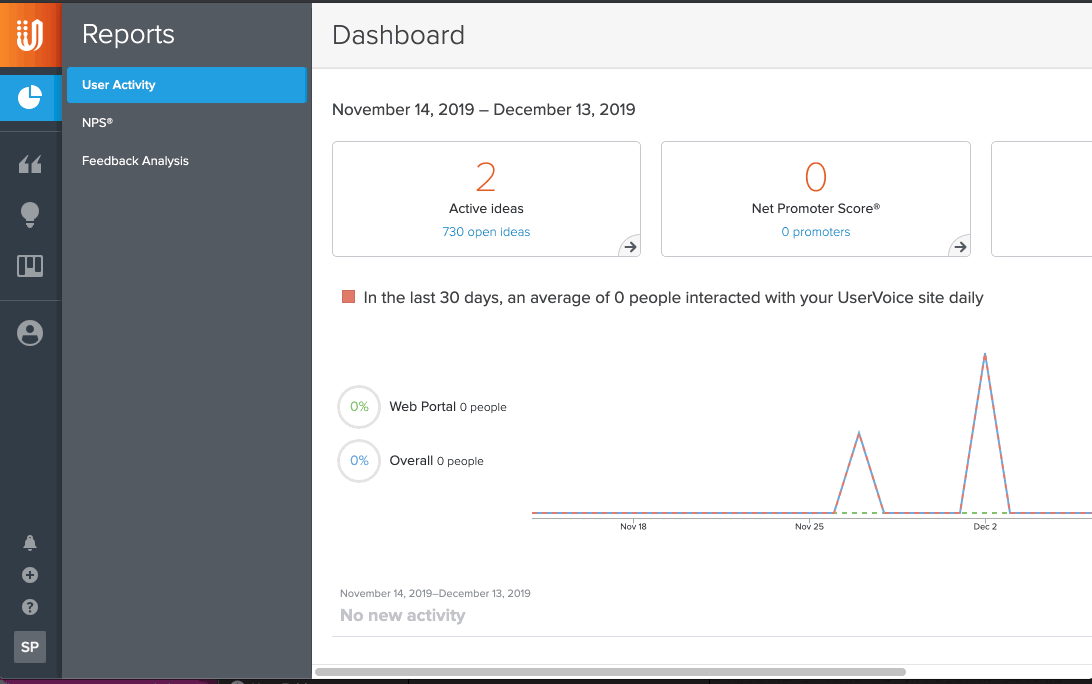
Task: Open the Feedback quotation marks icon
Action: point(30,164)
